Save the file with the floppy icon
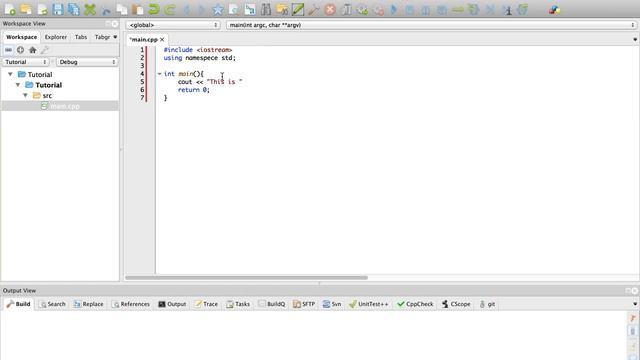This screenshot has width=640, height=360. point(58,9)
